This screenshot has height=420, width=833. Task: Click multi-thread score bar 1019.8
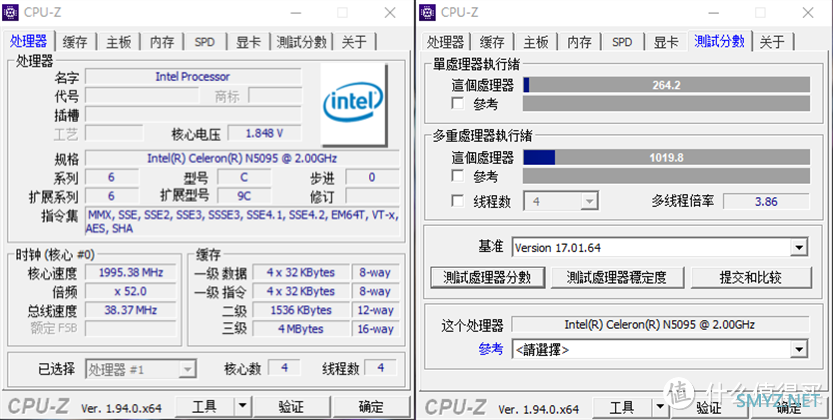click(667, 158)
